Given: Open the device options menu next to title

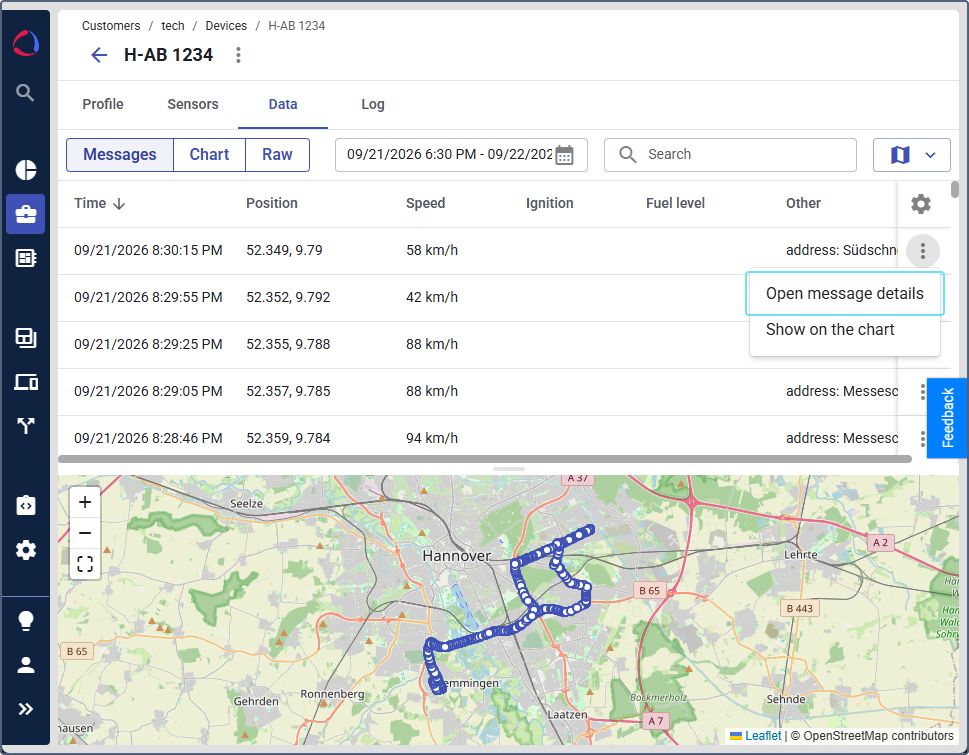Looking at the screenshot, I should [238, 55].
